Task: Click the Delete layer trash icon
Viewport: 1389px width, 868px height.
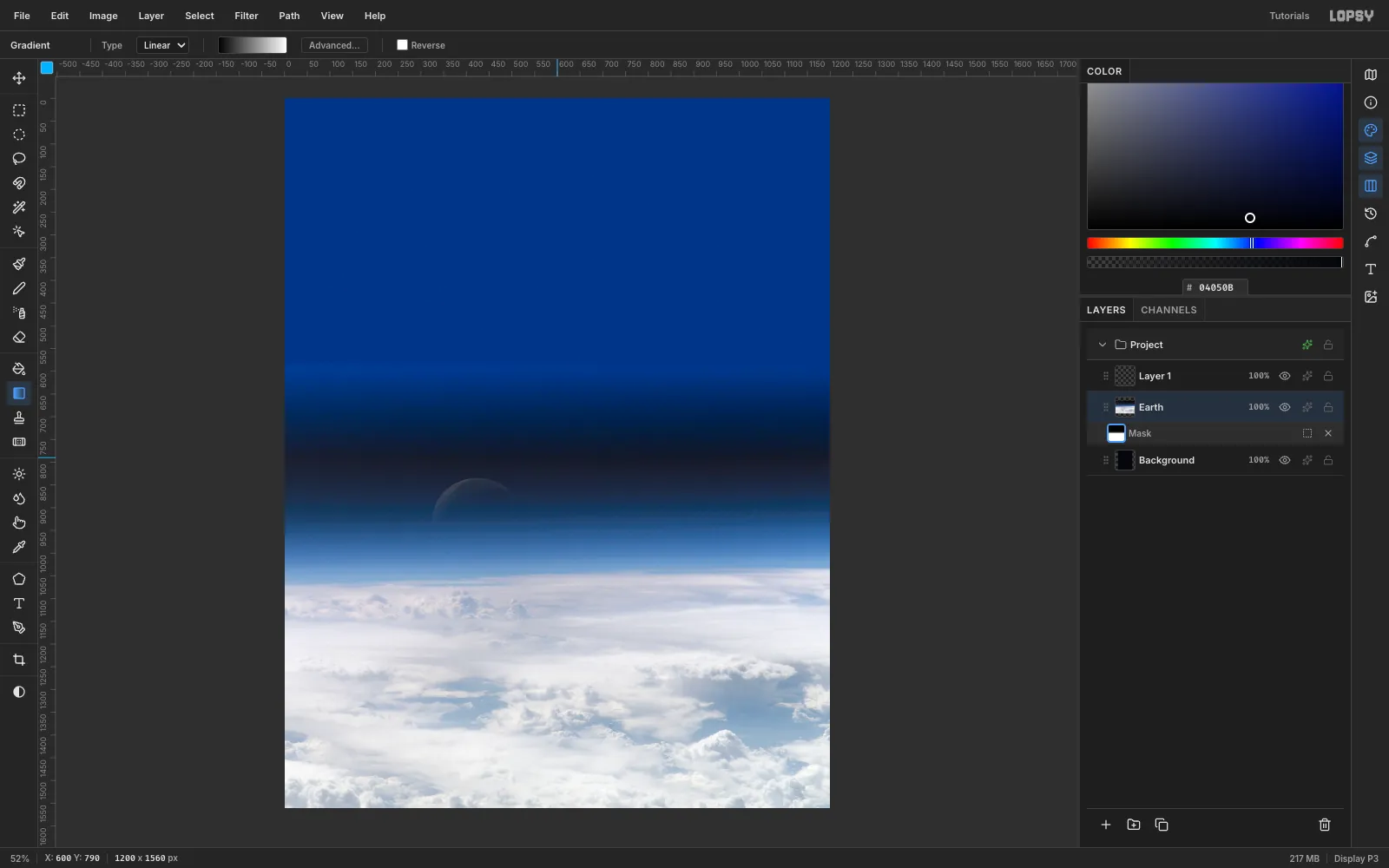Action: click(1325, 825)
